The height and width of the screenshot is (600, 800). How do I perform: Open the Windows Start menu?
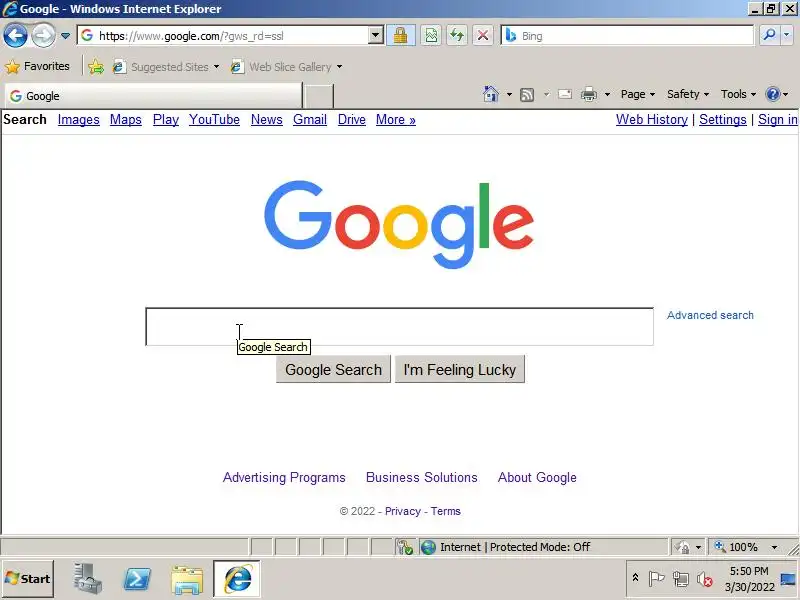(28, 579)
